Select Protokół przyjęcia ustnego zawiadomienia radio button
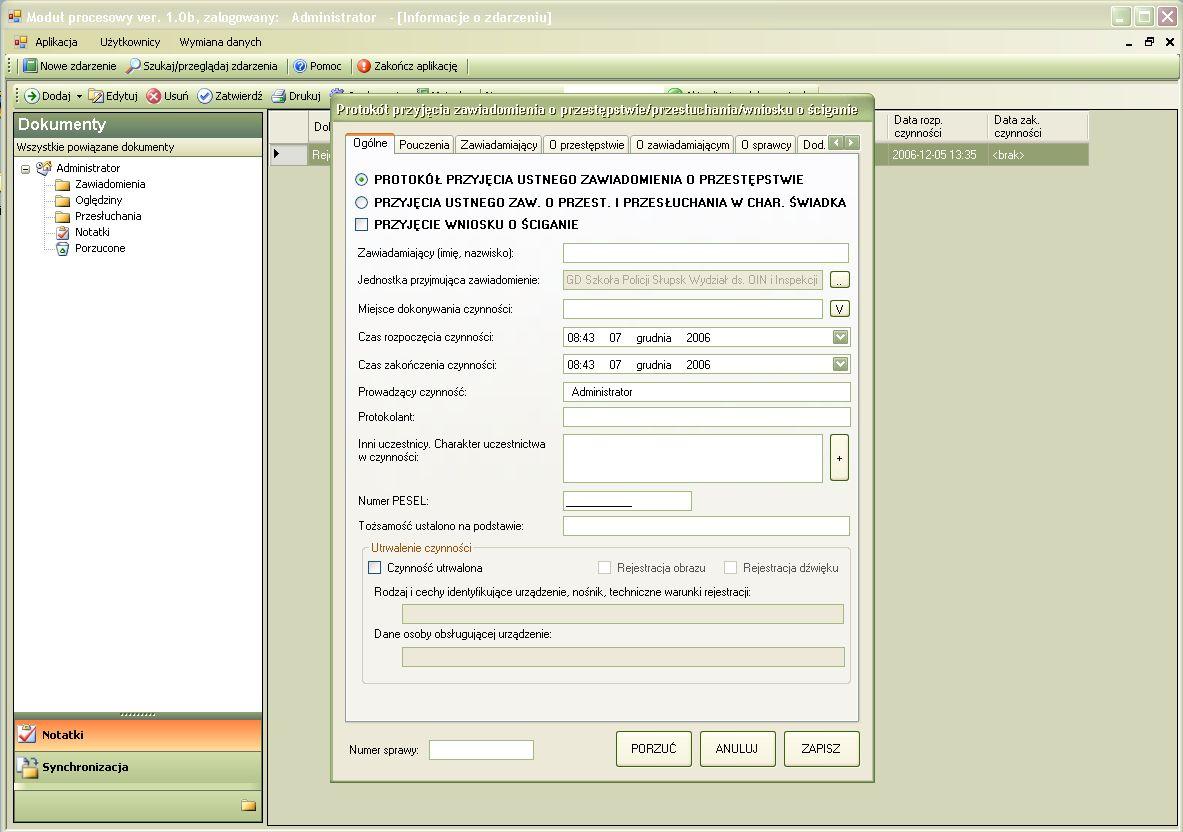The image size is (1183, 832). 361,180
